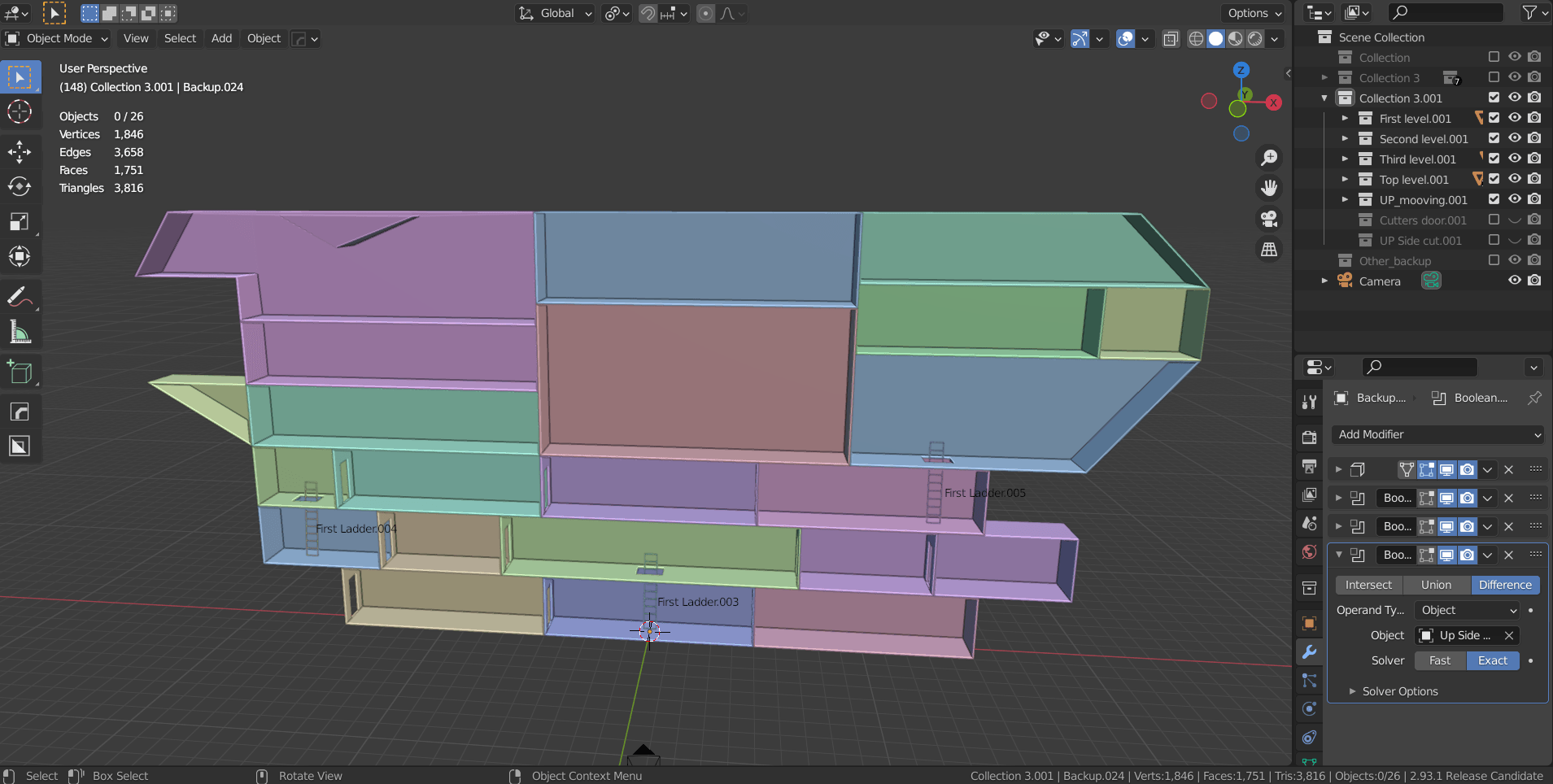Expand the First level.001 collection

pyautogui.click(x=1345, y=119)
